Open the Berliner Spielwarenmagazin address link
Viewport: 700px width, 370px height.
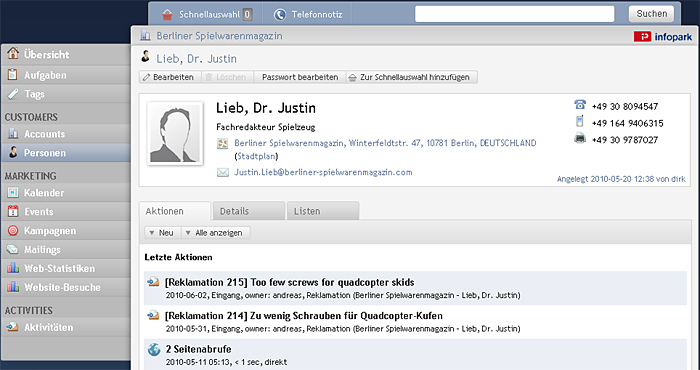385,143
